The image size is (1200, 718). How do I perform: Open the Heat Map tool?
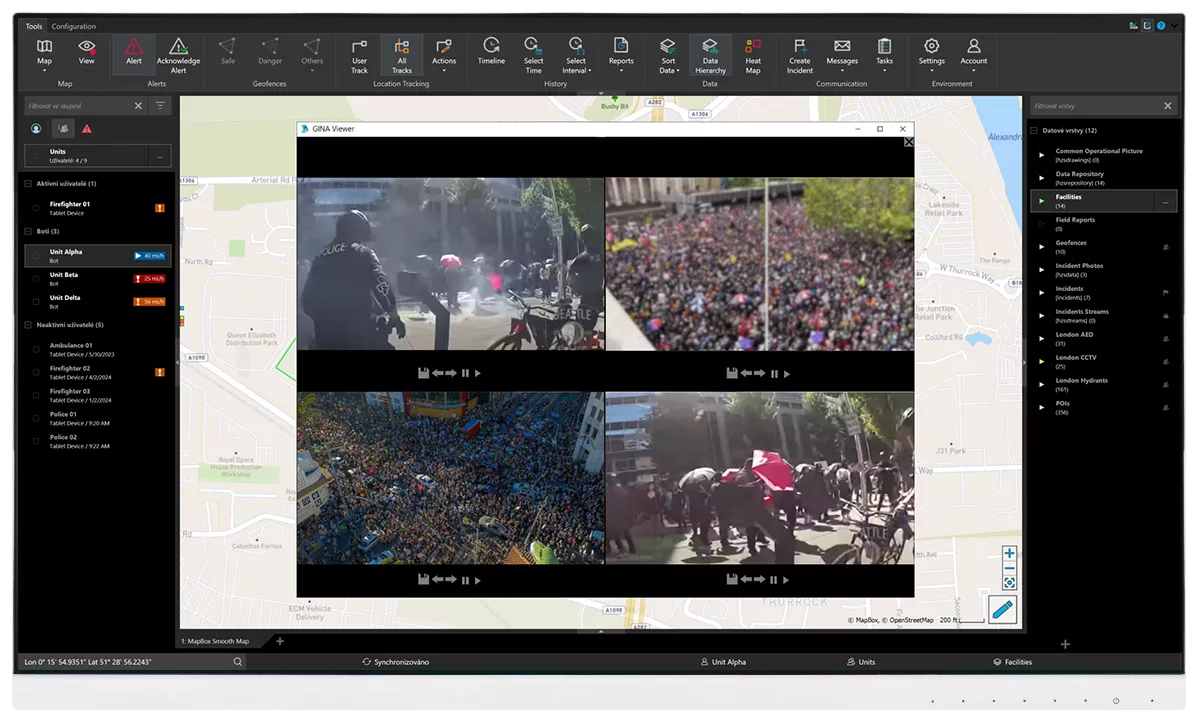pyautogui.click(x=753, y=55)
